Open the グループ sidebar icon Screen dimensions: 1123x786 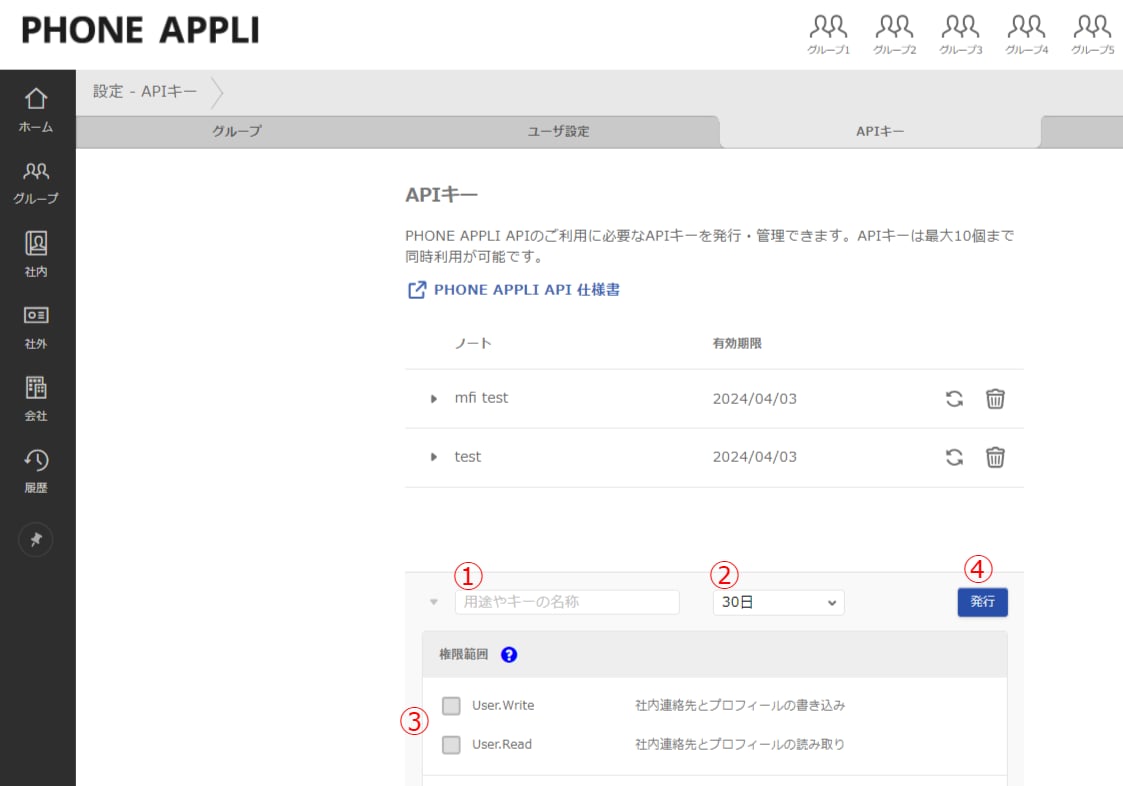36,182
